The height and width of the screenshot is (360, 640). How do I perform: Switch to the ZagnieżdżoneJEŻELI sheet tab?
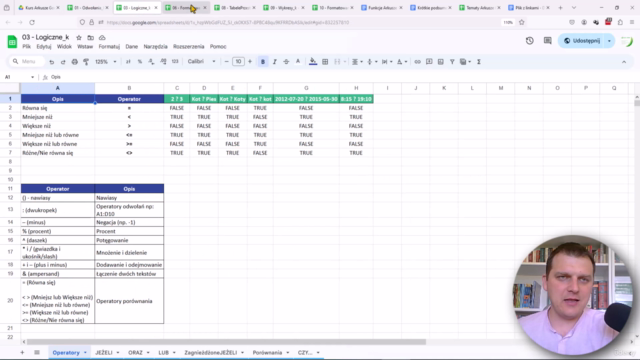click(211, 353)
